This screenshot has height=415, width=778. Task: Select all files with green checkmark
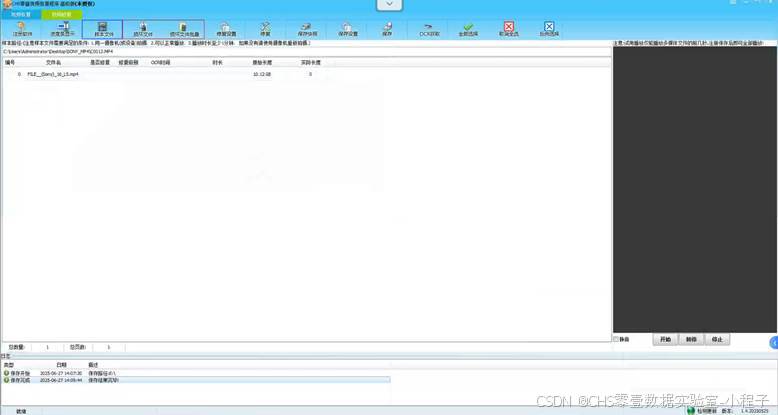468,29
